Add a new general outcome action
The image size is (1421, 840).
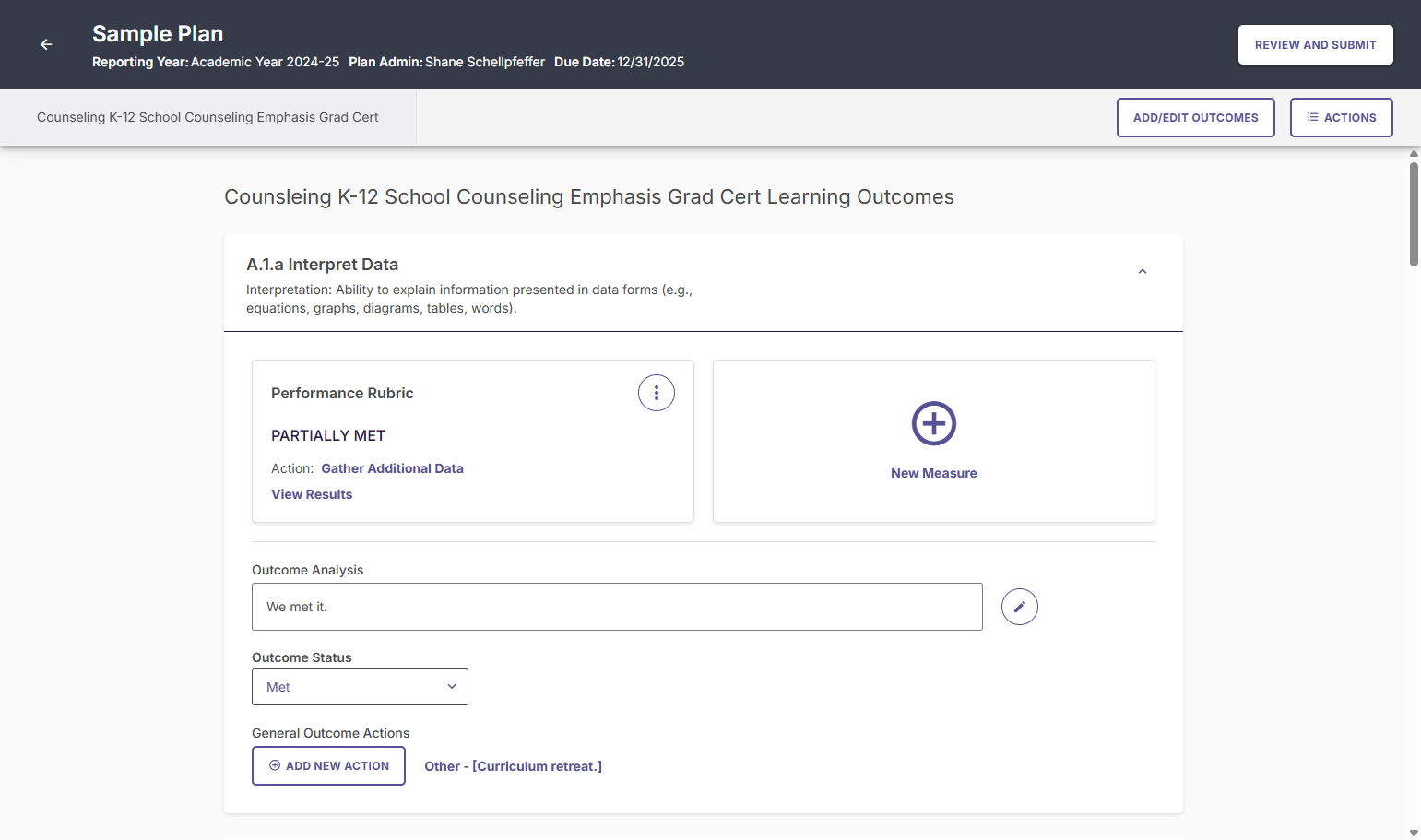(328, 765)
